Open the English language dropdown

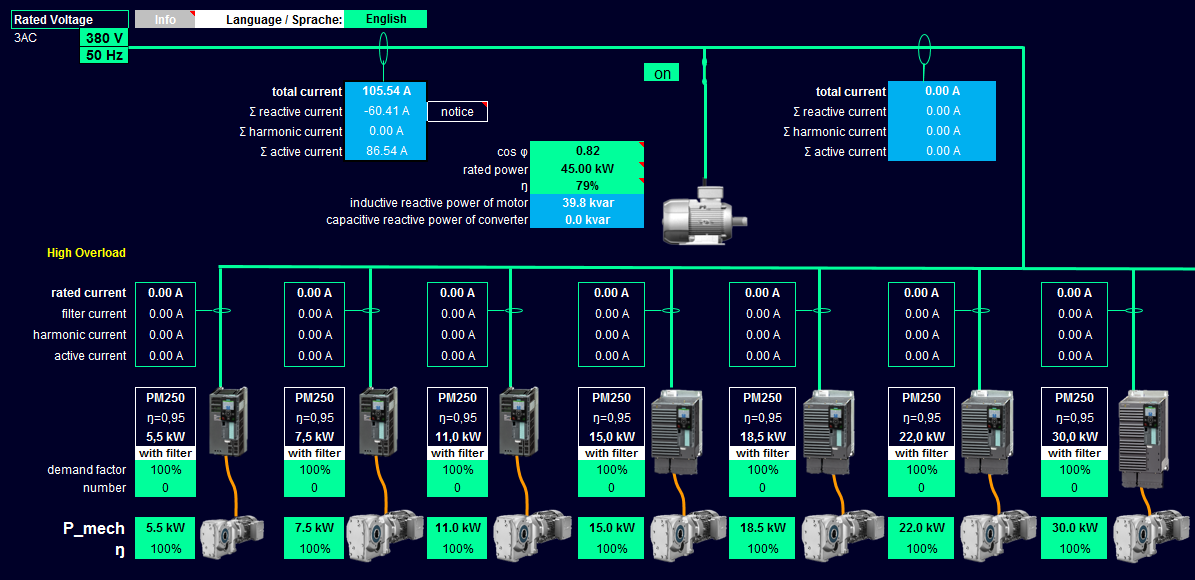point(386,19)
